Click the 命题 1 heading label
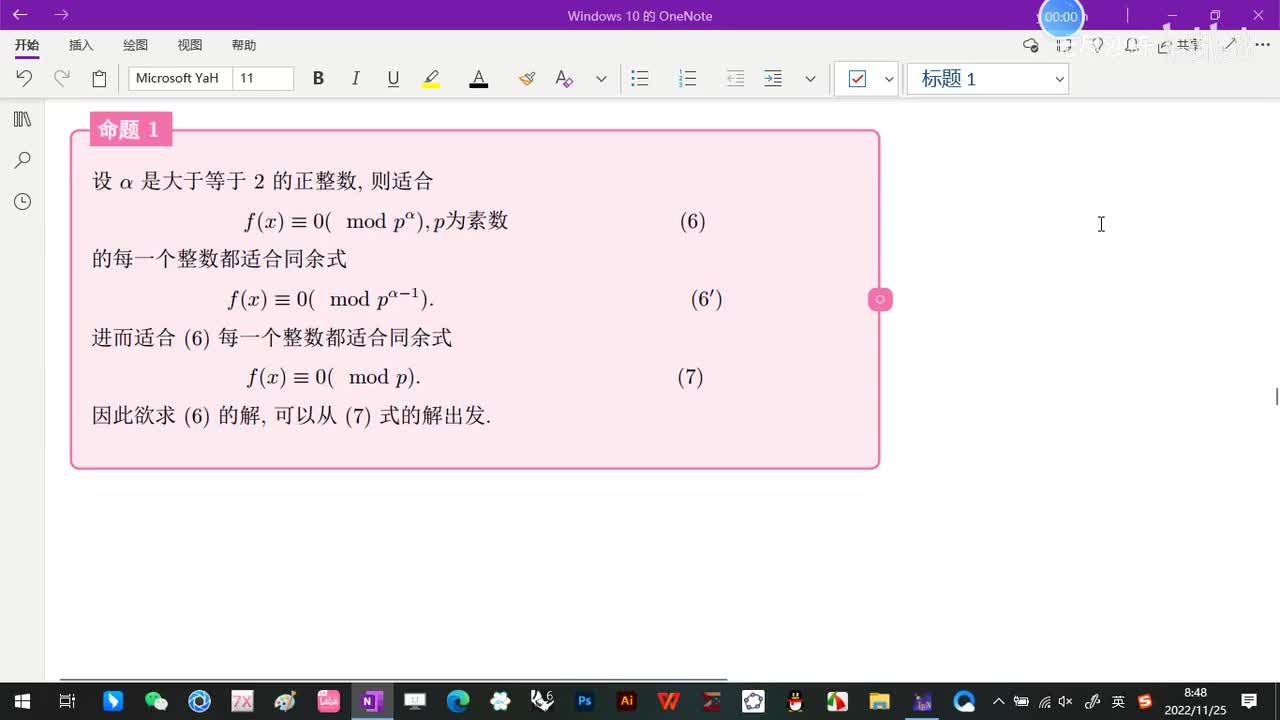 point(130,129)
